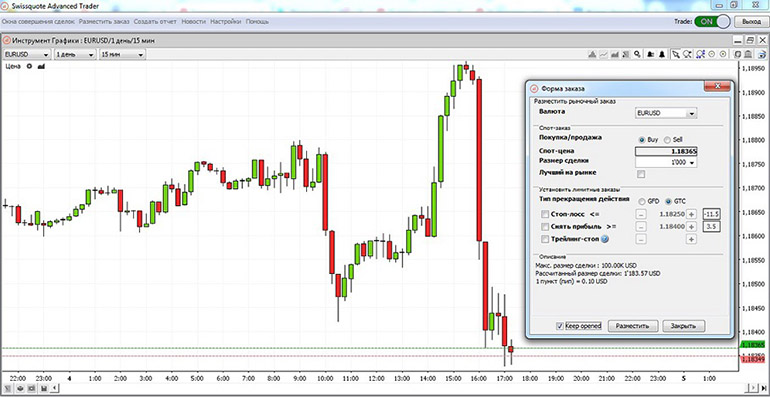Click the zoom-out magnifier with cross icon
This screenshot has width=770, height=397.
(x=687, y=54)
